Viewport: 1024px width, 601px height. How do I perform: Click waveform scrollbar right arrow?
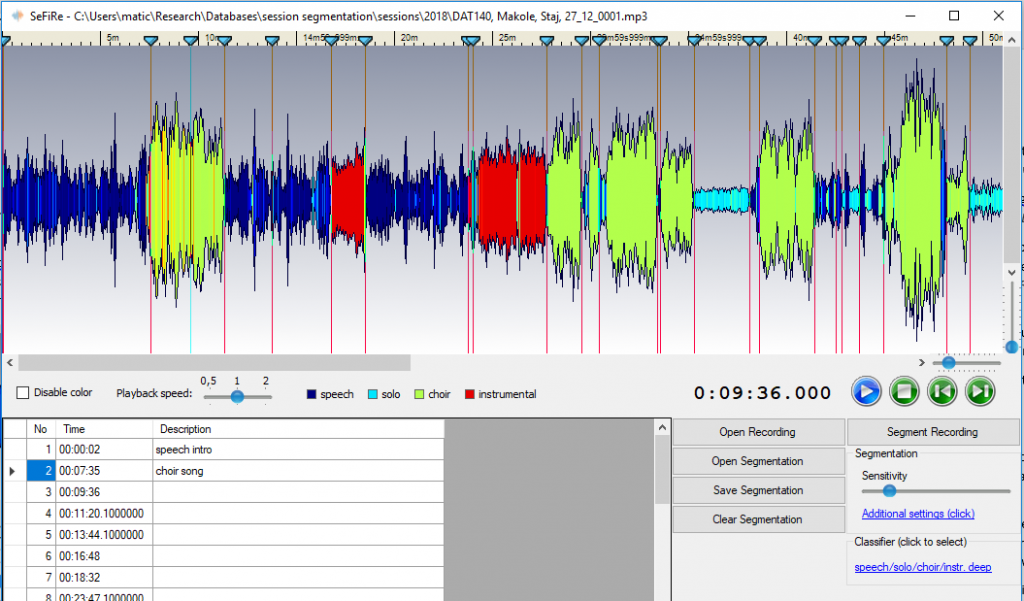921,363
